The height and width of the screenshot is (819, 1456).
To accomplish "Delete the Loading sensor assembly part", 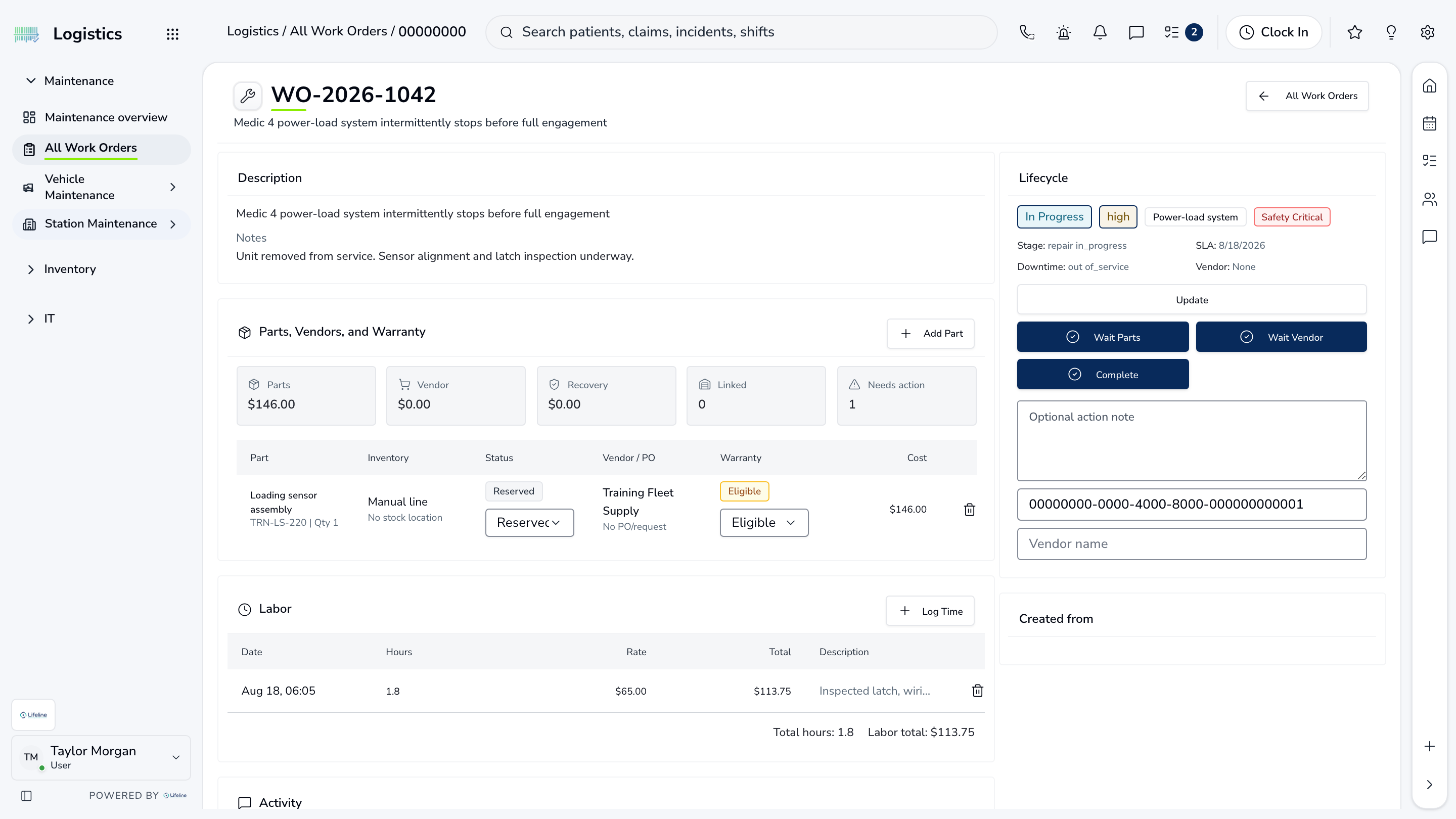I will point(969,509).
